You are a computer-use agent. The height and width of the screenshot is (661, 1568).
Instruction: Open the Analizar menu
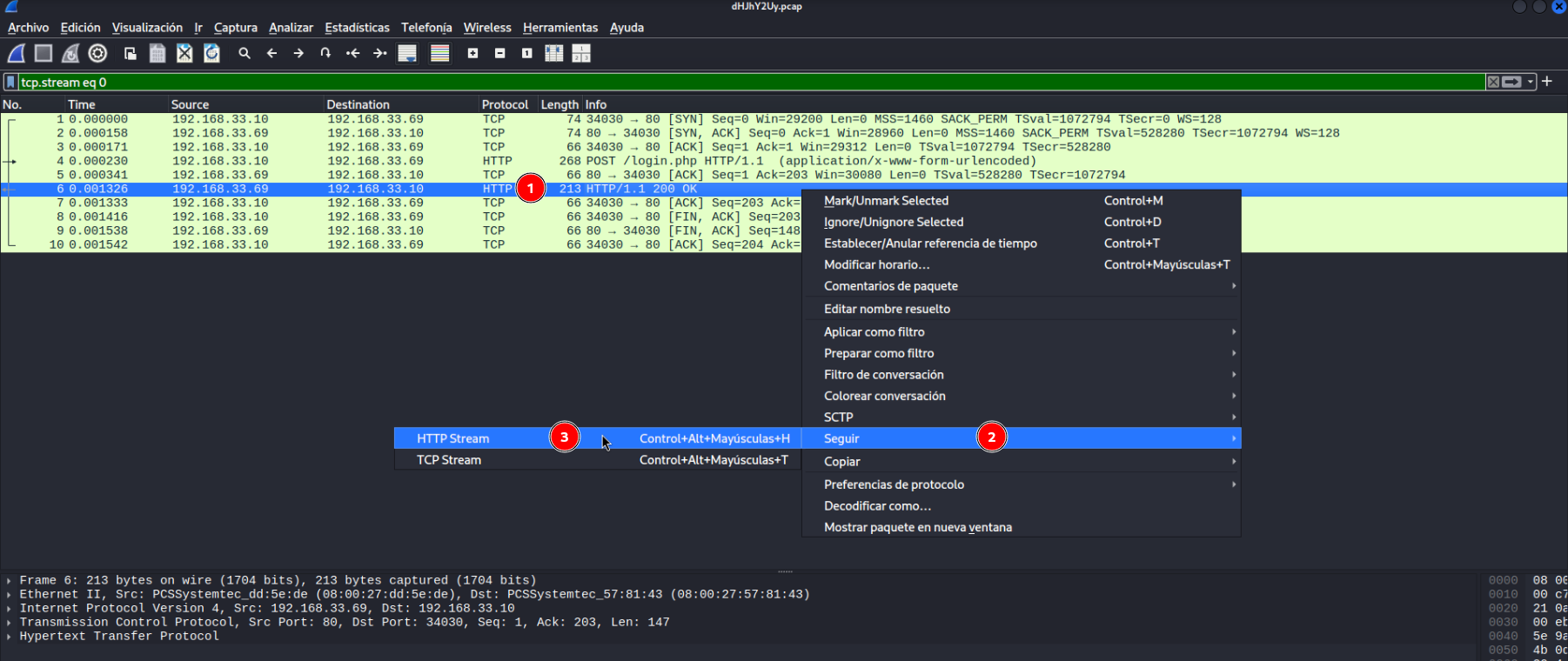pyautogui.click(x=291, y=28)
